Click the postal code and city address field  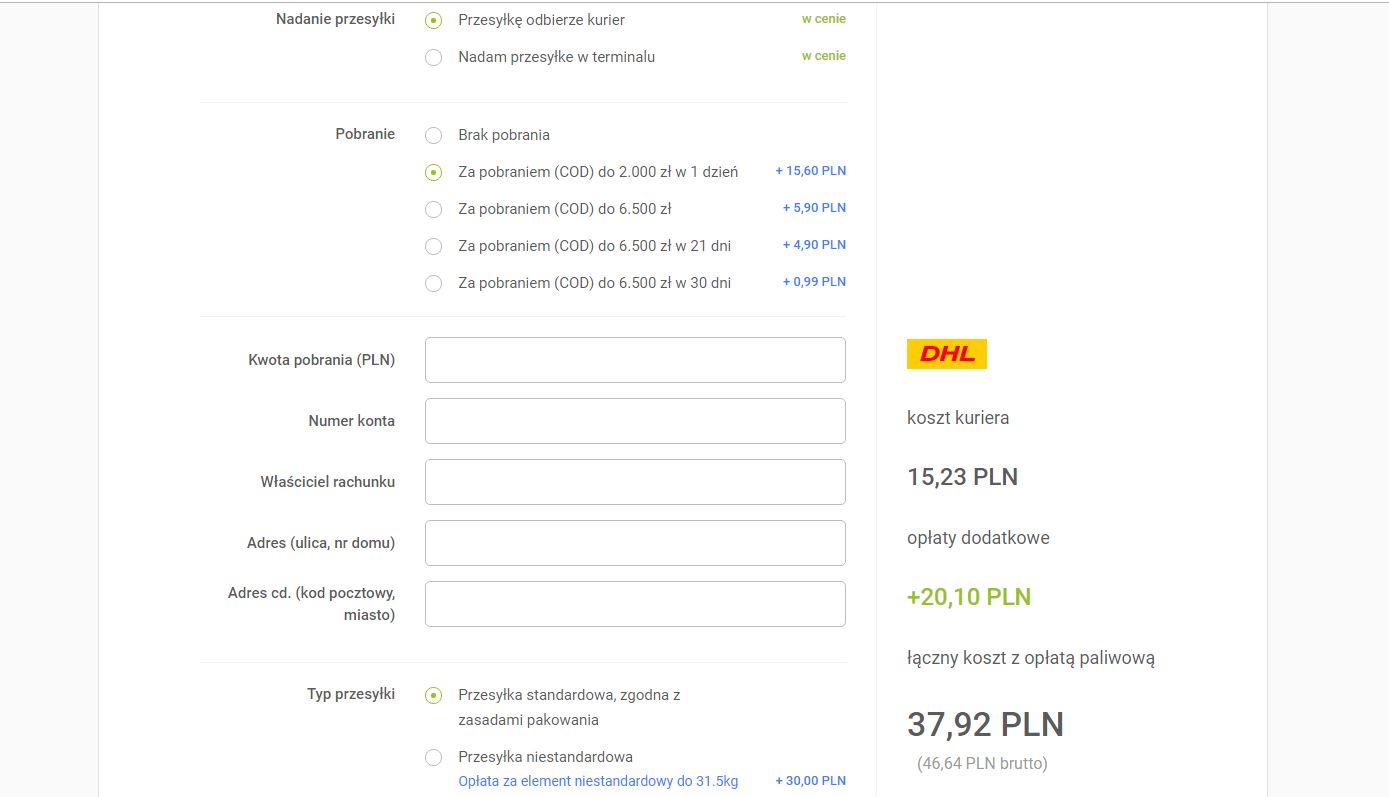[x=635, y=604]
